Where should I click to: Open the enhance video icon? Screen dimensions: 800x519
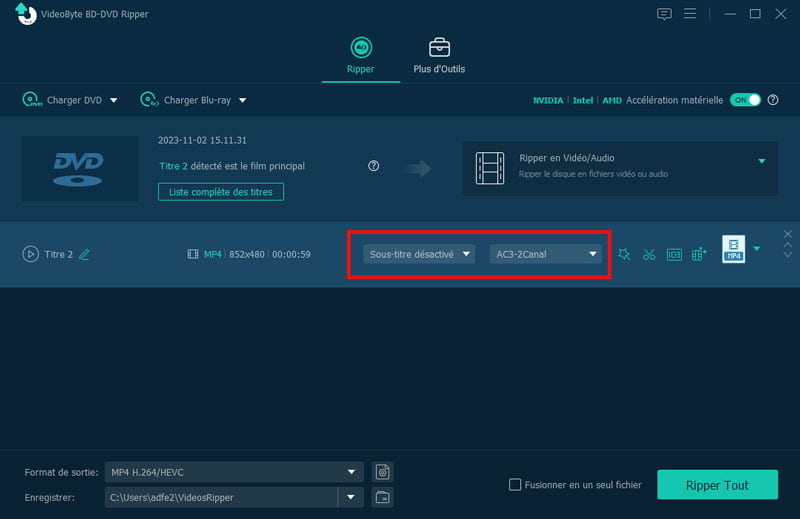click(699, 254)
